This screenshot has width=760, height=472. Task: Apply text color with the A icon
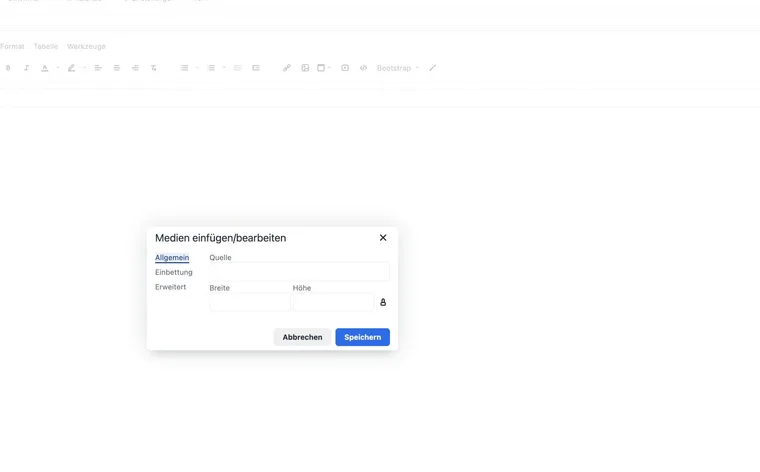point(45,68)
